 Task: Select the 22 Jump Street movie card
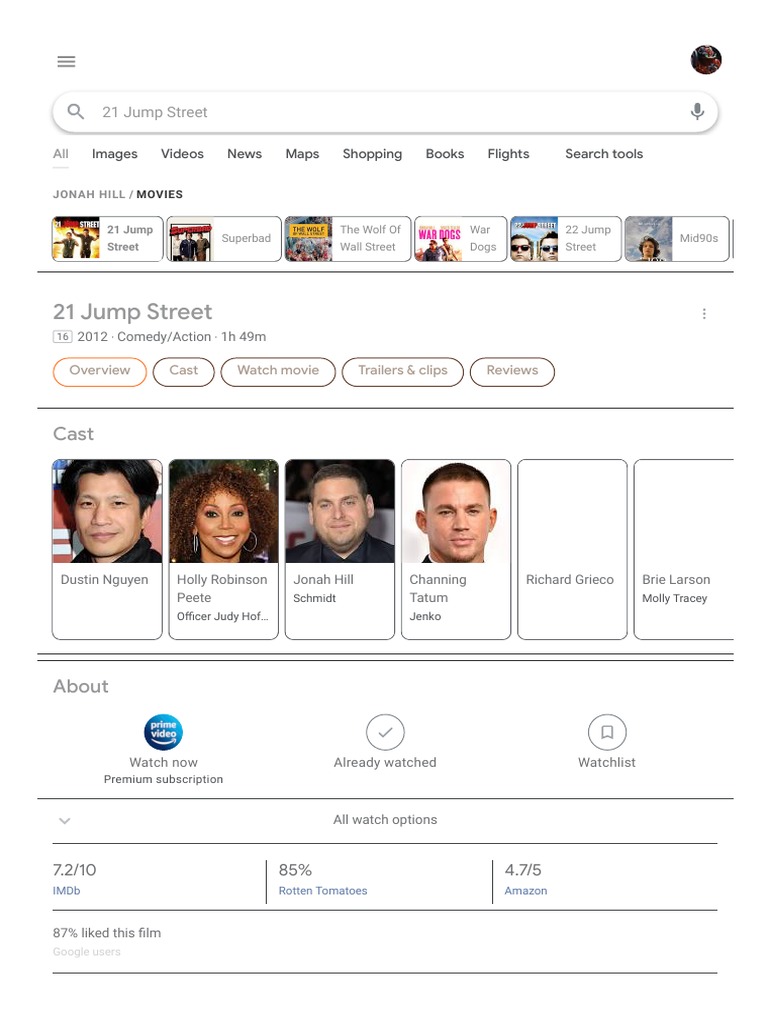point(566,238)
